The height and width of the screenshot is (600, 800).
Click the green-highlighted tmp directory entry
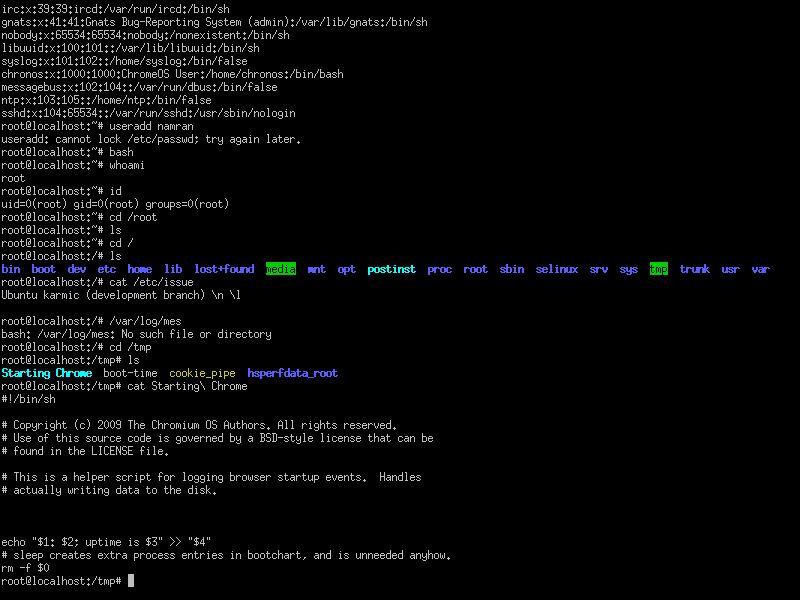coord(658,269)
